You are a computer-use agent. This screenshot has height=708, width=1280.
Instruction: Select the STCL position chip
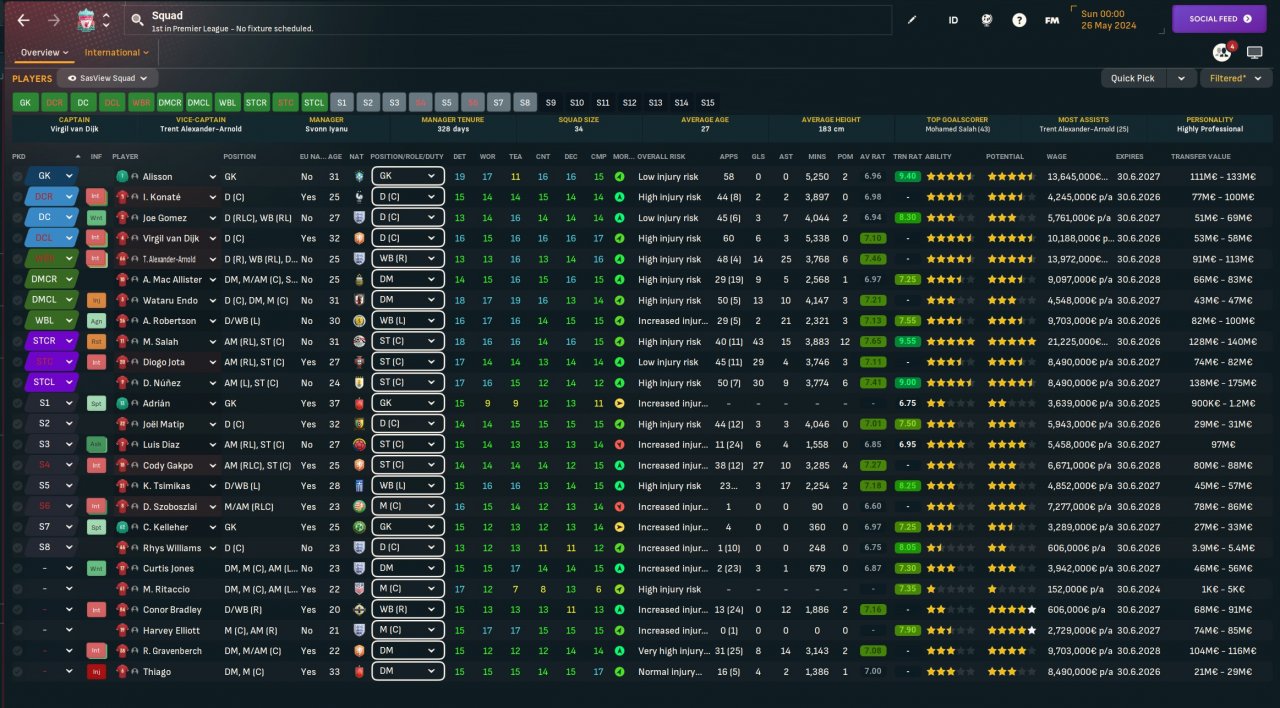tap(315, 102)
